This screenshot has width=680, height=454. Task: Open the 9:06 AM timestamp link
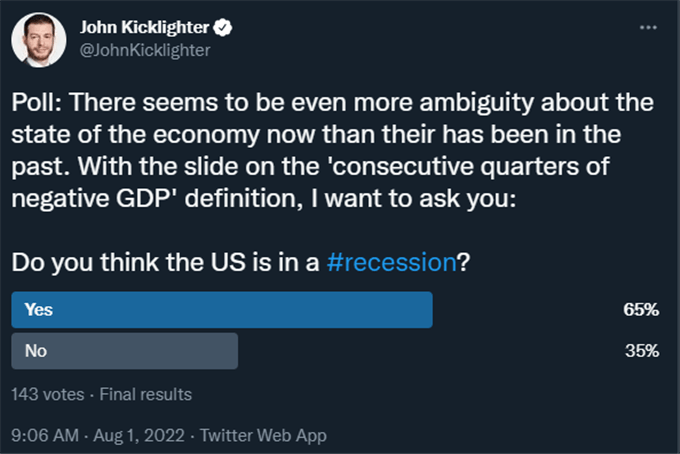[x=45, y=435]
